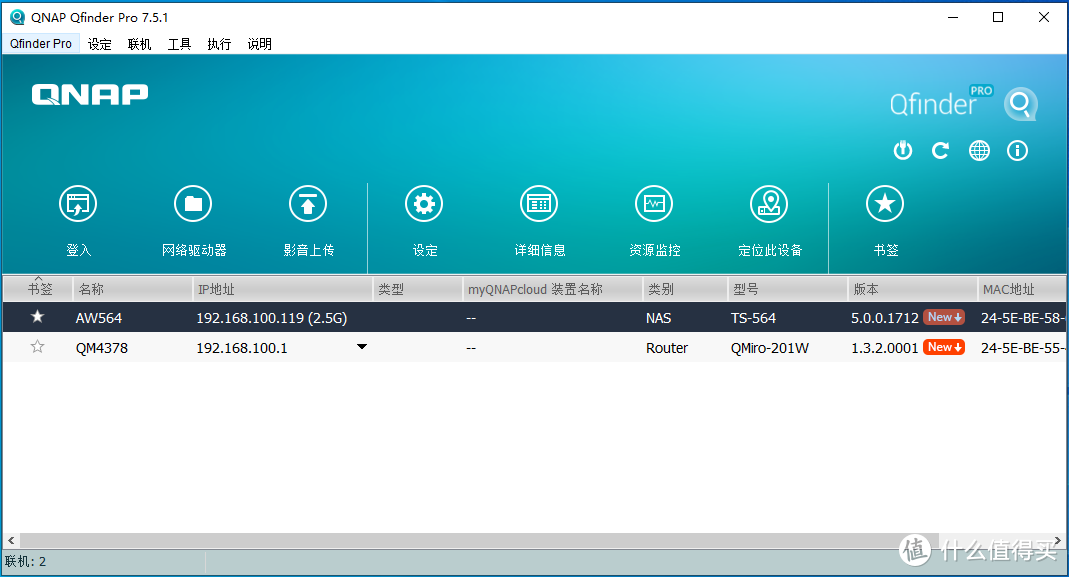Image resolution: width=1069 pixels, height=577 pixels.
Task: Click New firmware badge for AW564
Action: pos(944,317)
